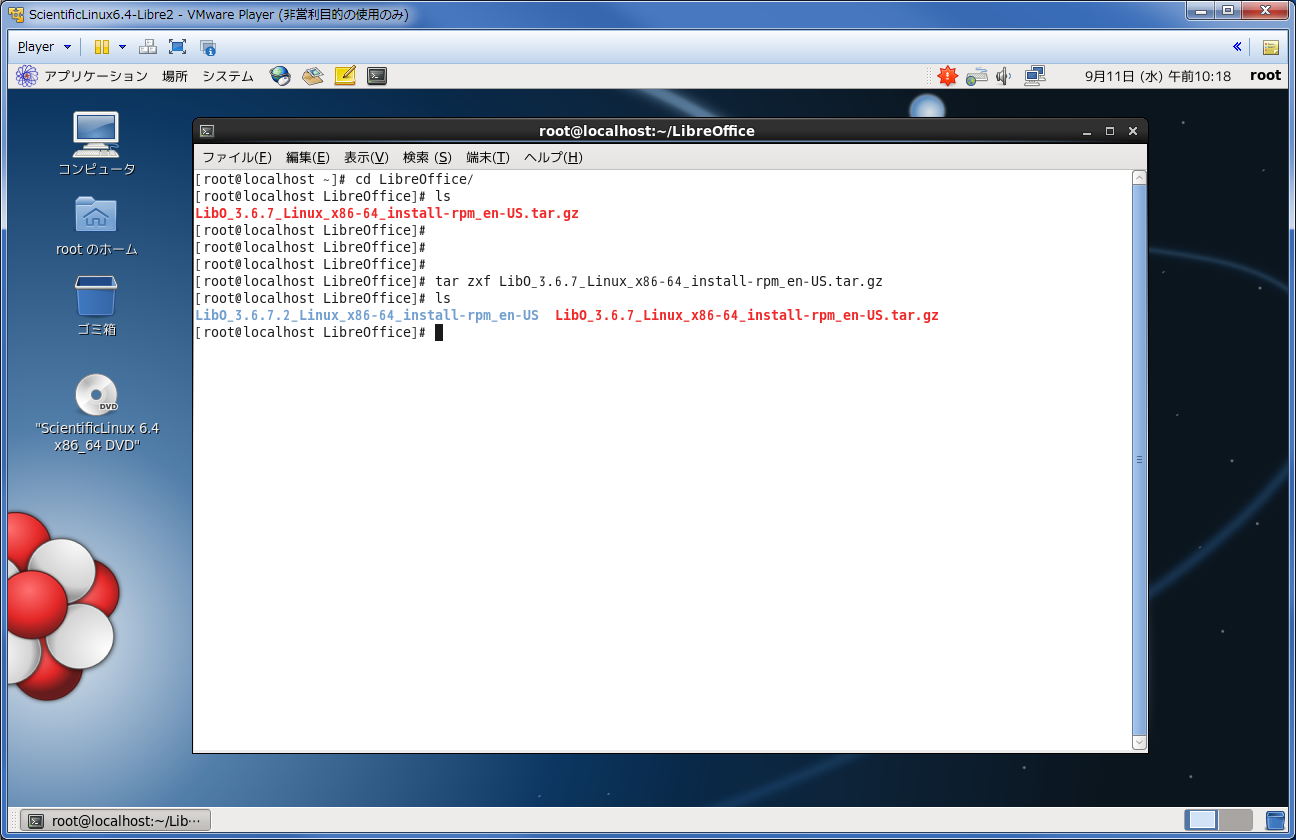Screen dimensions: 1296x840
Task: Switch to the first workspace in the switcher
Action: pos(1202,820)
